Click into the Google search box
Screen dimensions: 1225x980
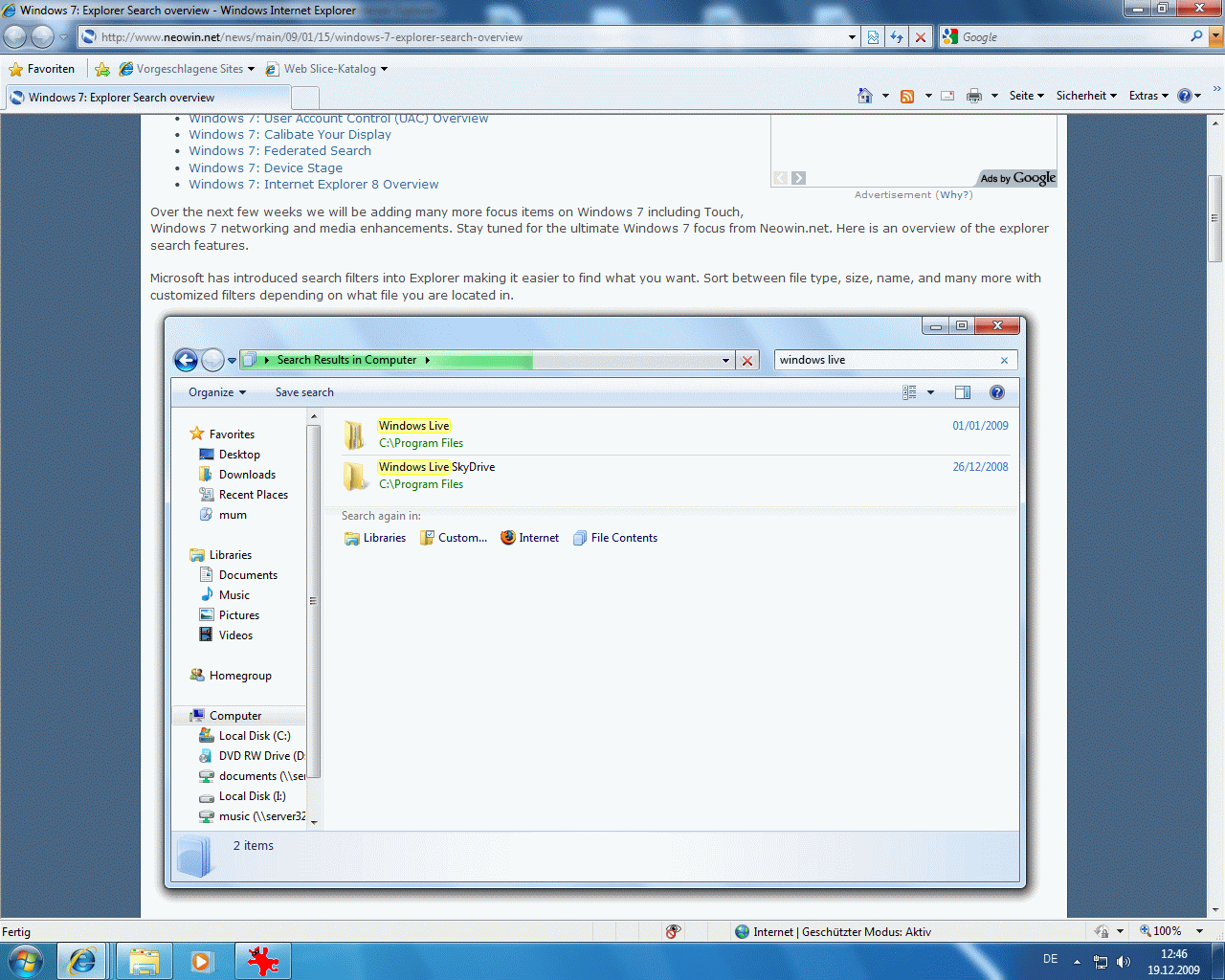coord(1074,37)
